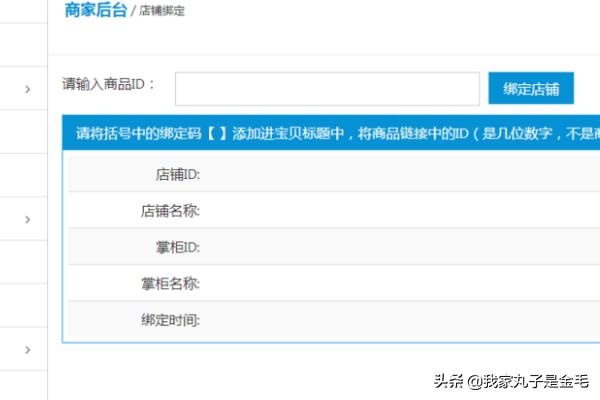The image size is (600, 400).
Task: Expand the topmost sidebar chevron arrow
Action: (x=27, y=90)
